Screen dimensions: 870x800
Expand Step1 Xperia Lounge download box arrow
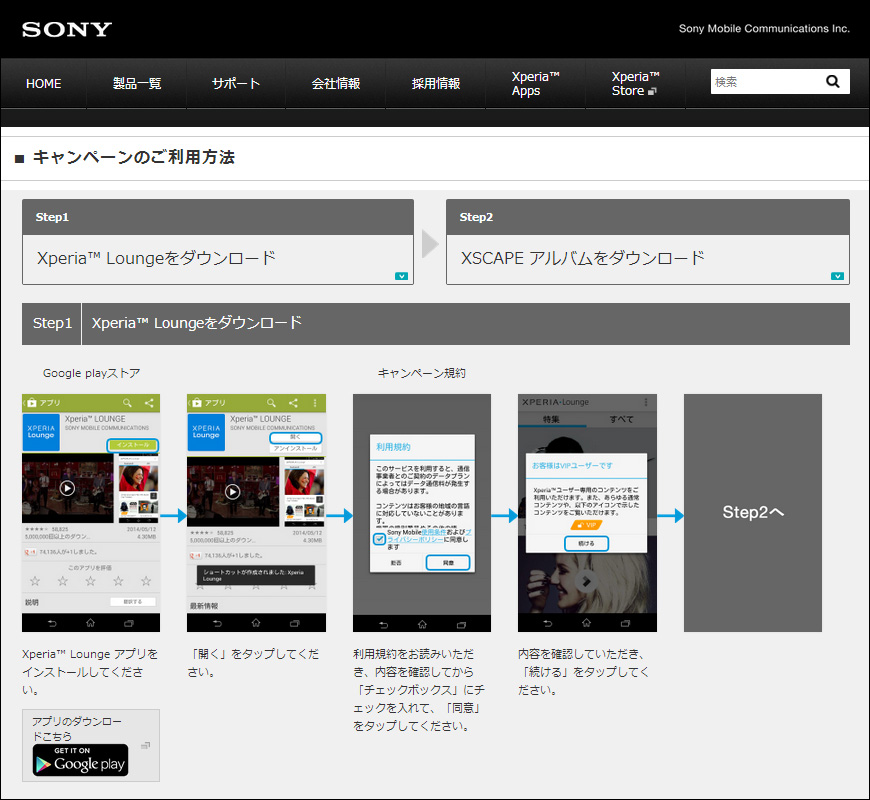(401, 276)
